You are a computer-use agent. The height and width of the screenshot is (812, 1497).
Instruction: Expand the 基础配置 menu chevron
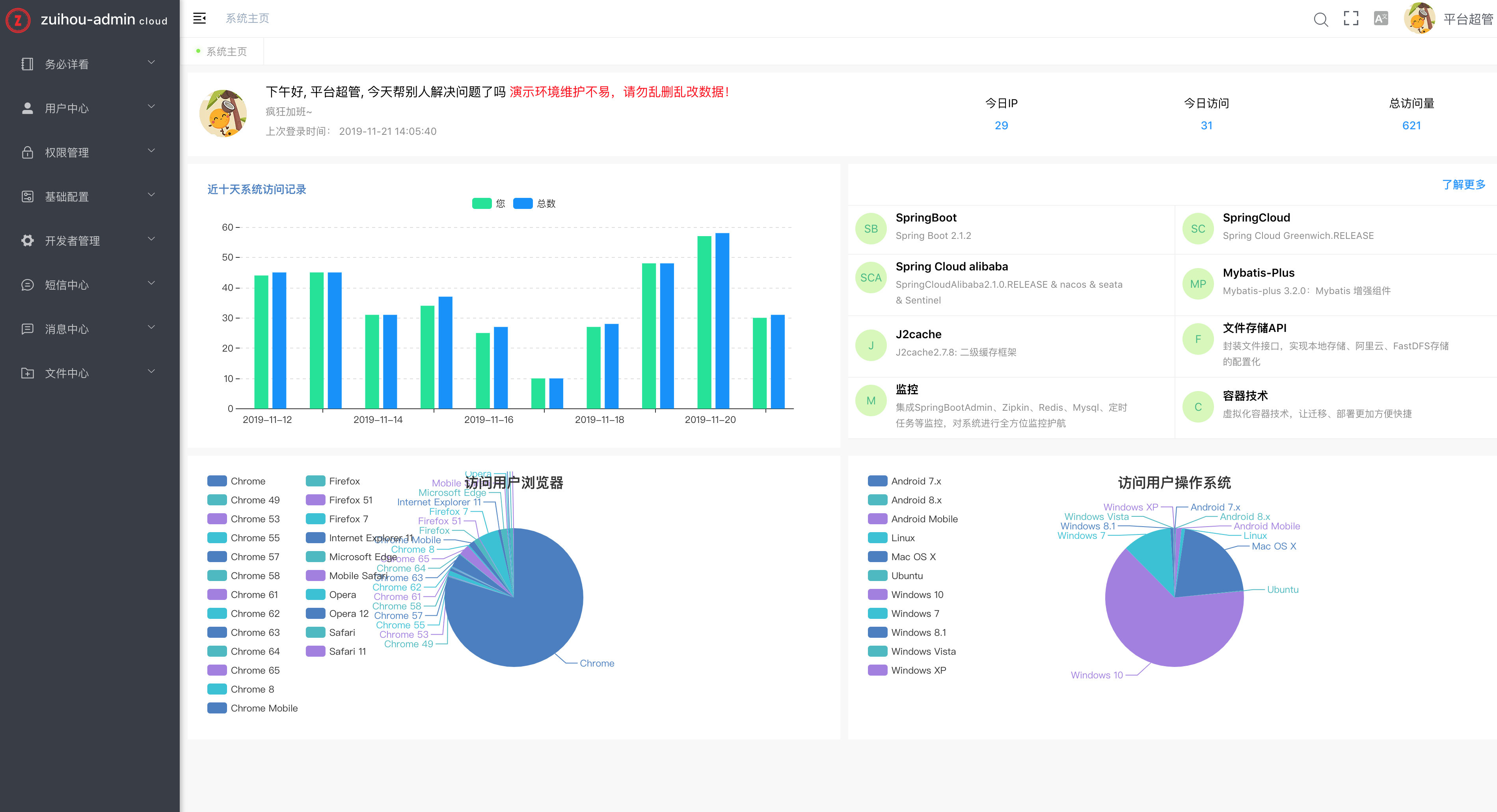(152, 195)
